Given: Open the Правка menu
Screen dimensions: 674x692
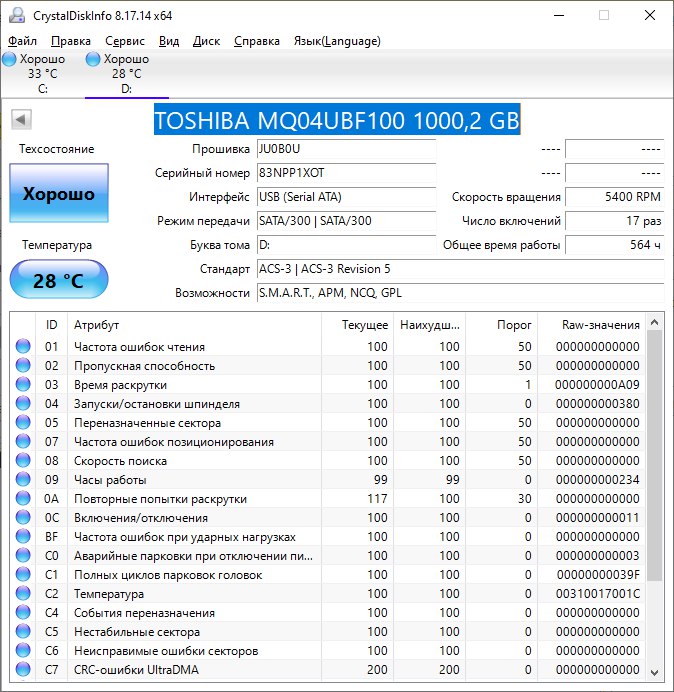Looking at the screenshot, I should coord(71,41).
